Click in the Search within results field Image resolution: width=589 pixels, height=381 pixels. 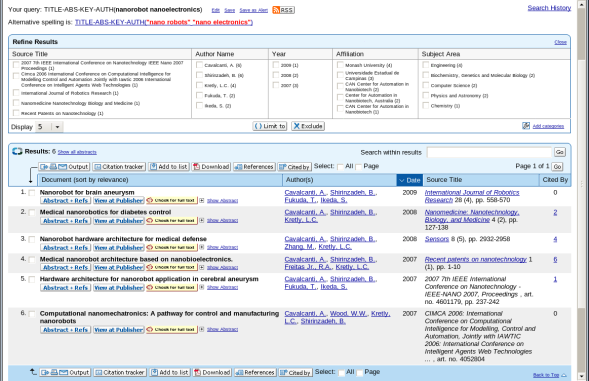click(489, 152)
